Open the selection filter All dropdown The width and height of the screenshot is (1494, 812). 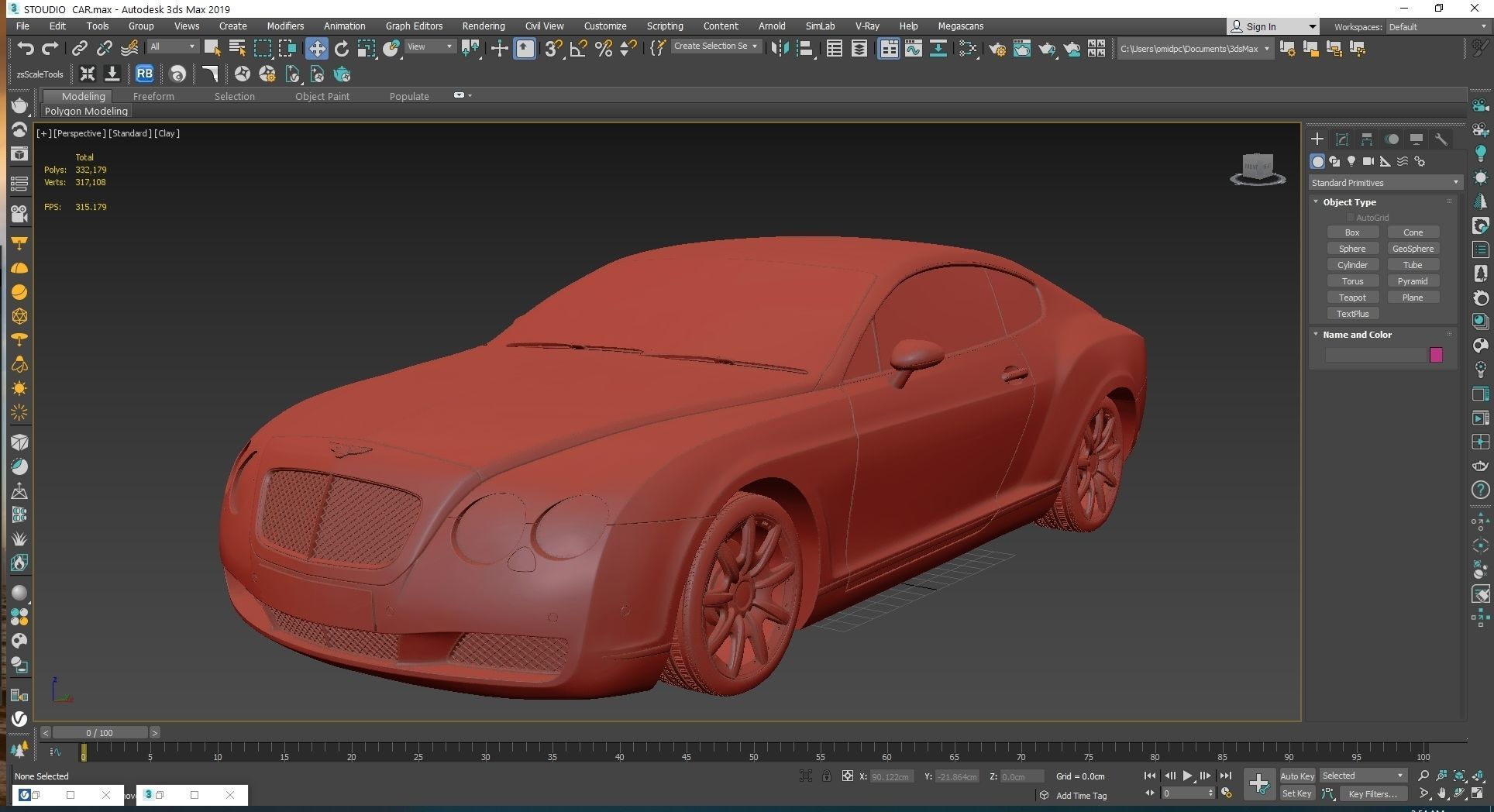173,46
